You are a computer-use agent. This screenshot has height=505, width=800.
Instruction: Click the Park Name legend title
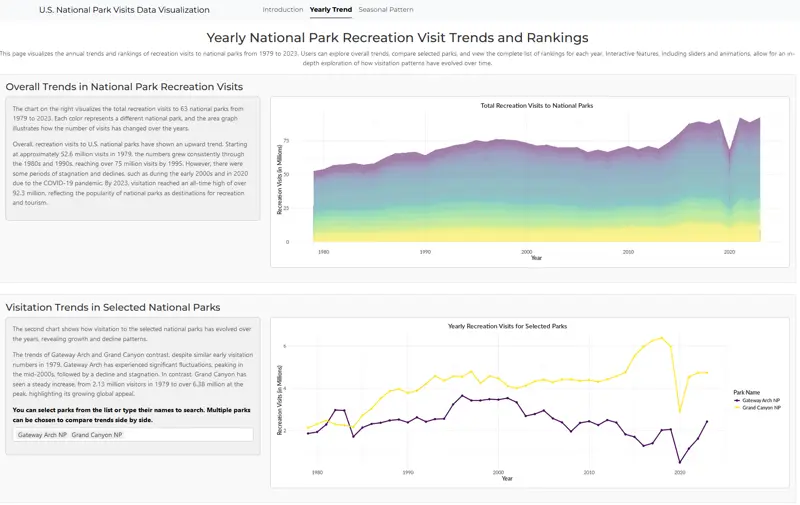click(x=748, y=391)
